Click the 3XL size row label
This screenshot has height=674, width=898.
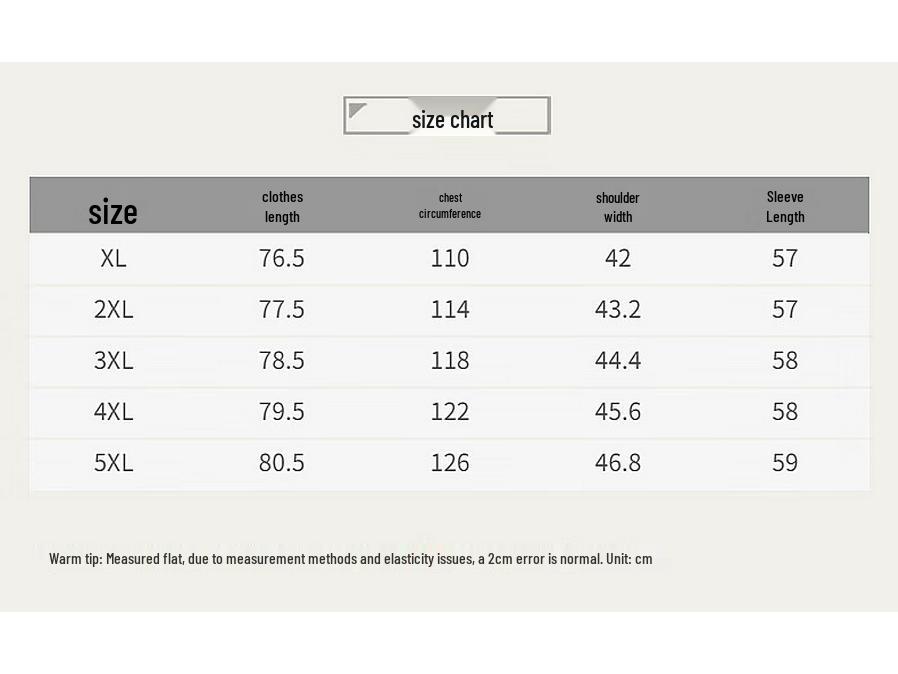click(x=113, y=360)
